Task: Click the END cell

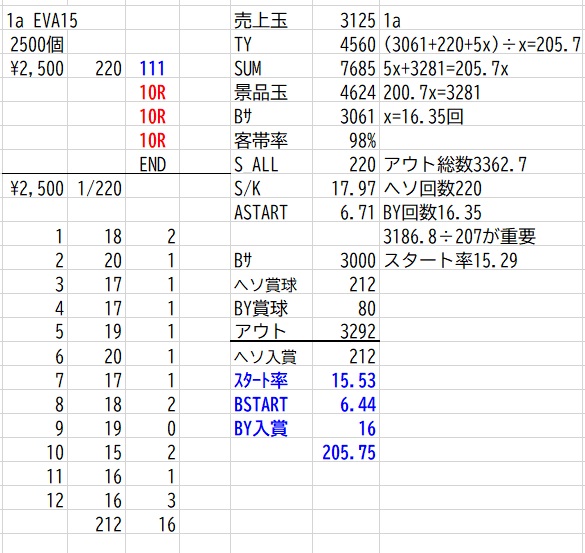Action: pos(153,164)
